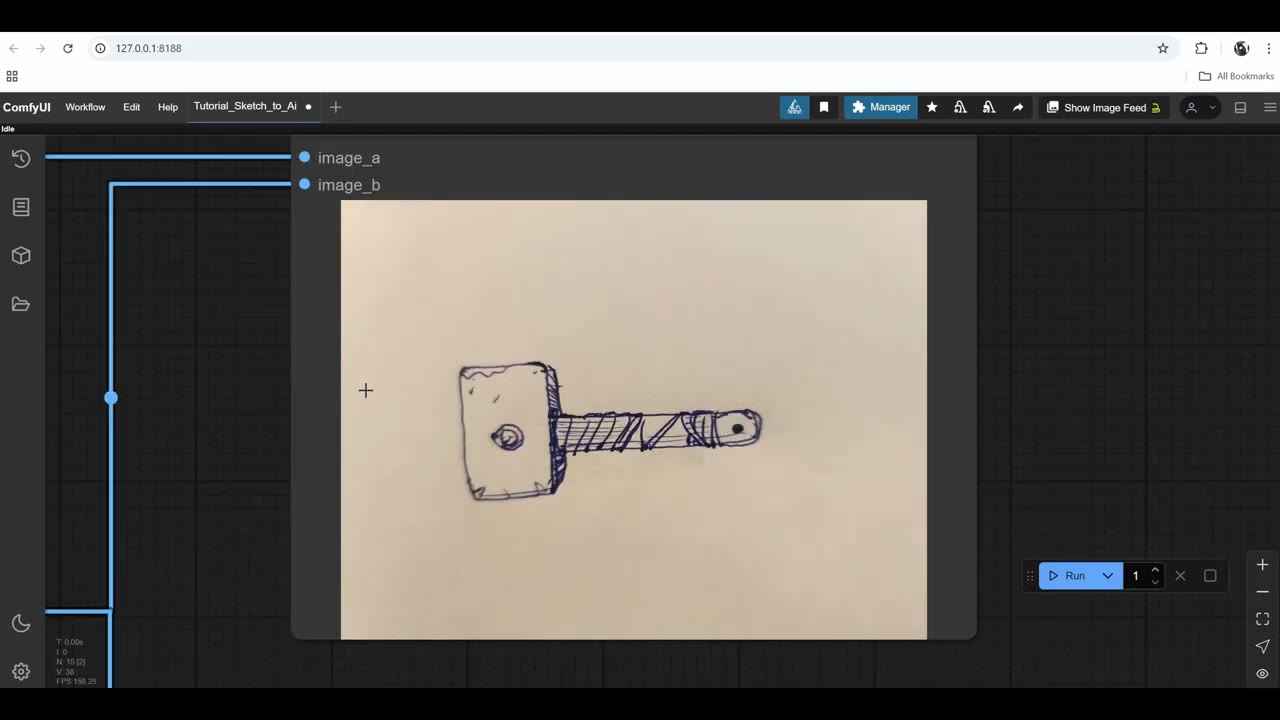Click the square icon beside the cancel X
The image size is (1280, 720).
[1210, 576]
